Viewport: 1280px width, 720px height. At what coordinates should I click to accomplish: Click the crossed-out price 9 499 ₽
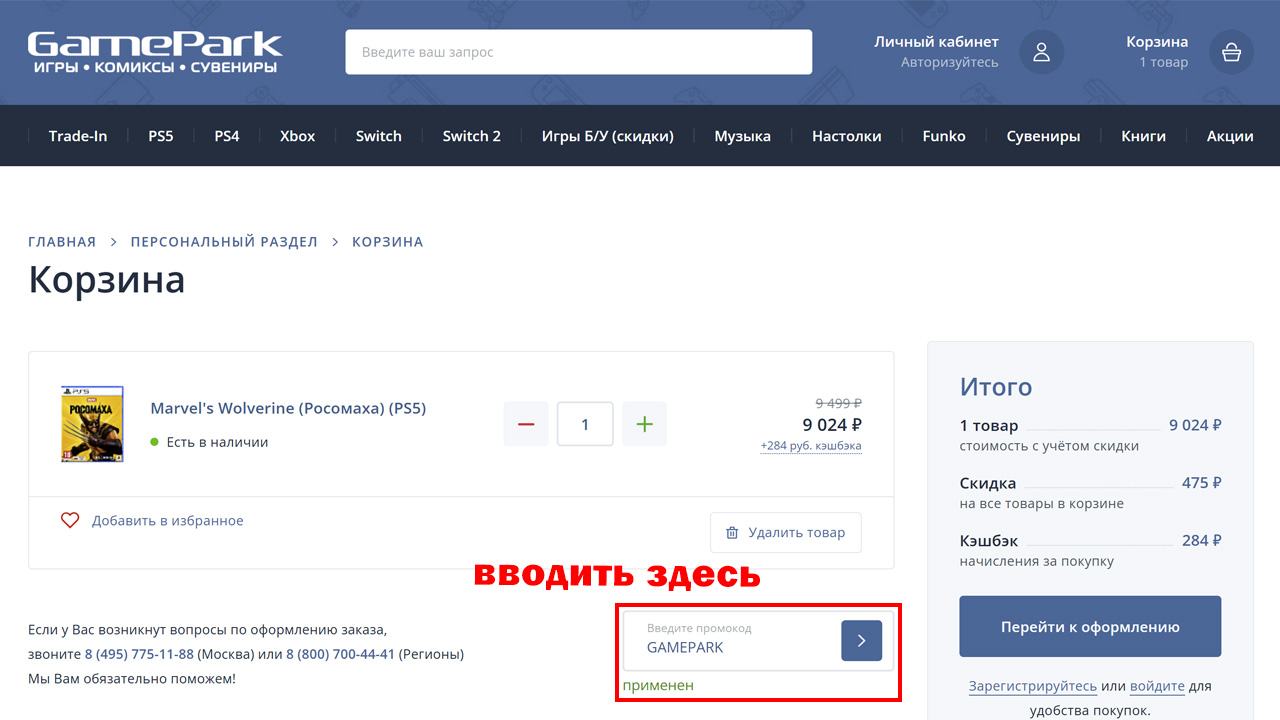click(838, 403)
